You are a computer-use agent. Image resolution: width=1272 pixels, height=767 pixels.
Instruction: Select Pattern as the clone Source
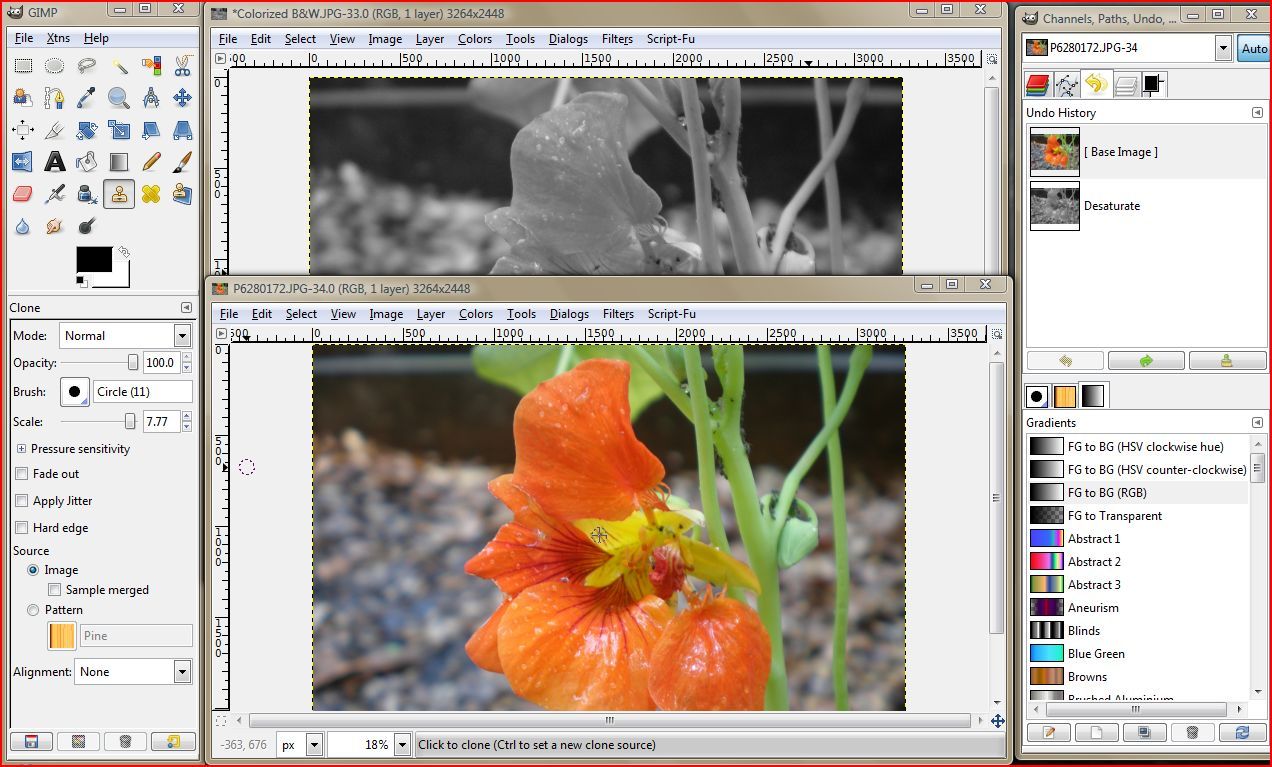click(x=31, y=609)
